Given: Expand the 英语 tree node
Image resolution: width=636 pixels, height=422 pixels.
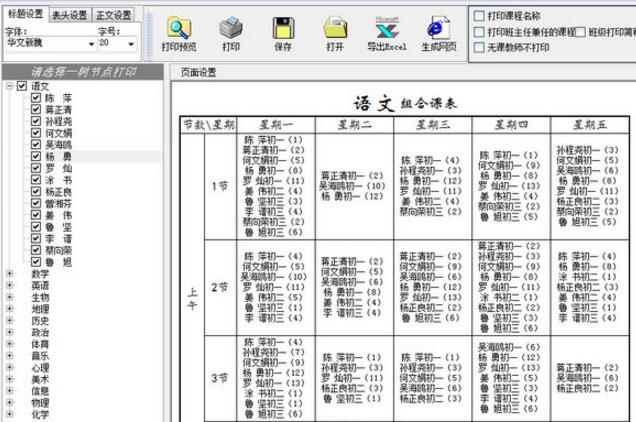Looking at the screenshot, I should [x=10, y=286].
